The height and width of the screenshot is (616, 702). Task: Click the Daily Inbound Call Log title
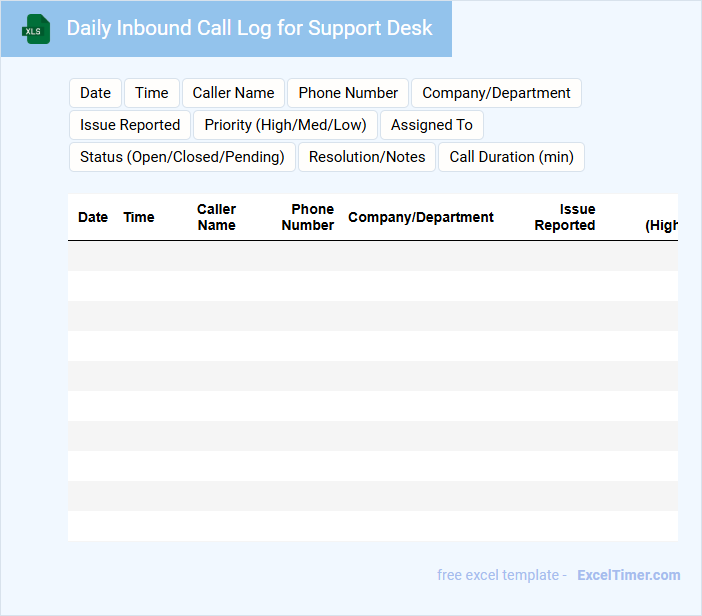tap(249, 28)
